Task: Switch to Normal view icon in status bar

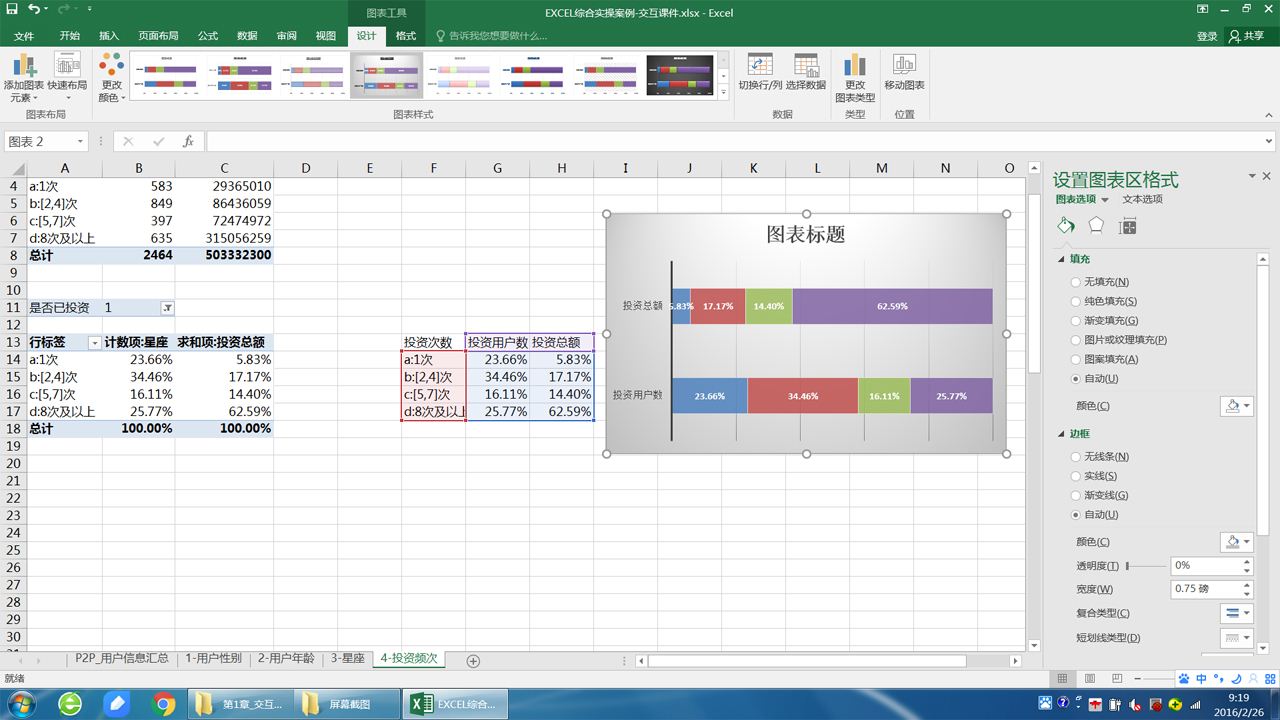Action: (x=1062, y=678)
